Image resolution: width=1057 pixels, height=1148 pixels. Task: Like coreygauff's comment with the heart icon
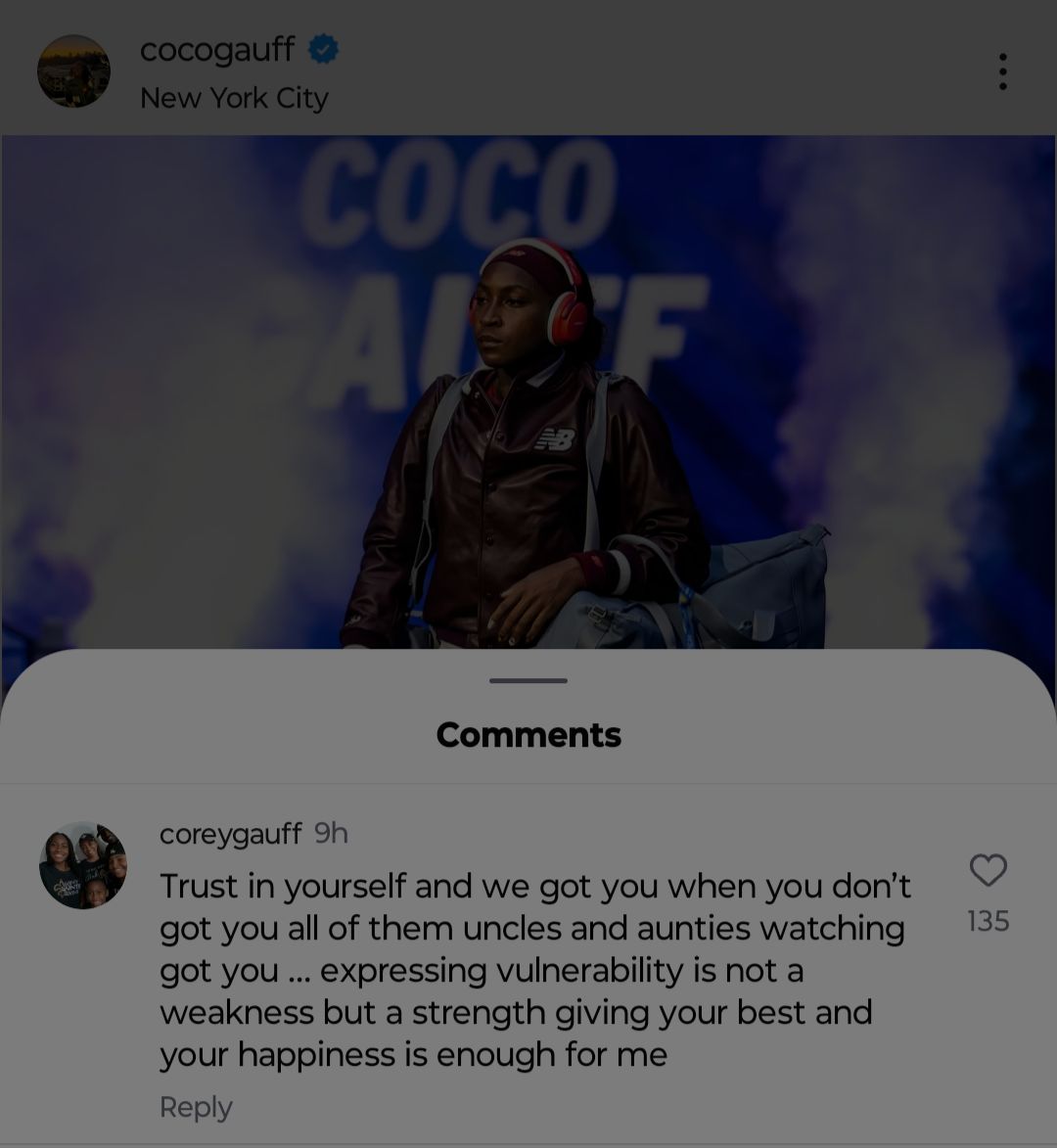(x=988, y=870)
